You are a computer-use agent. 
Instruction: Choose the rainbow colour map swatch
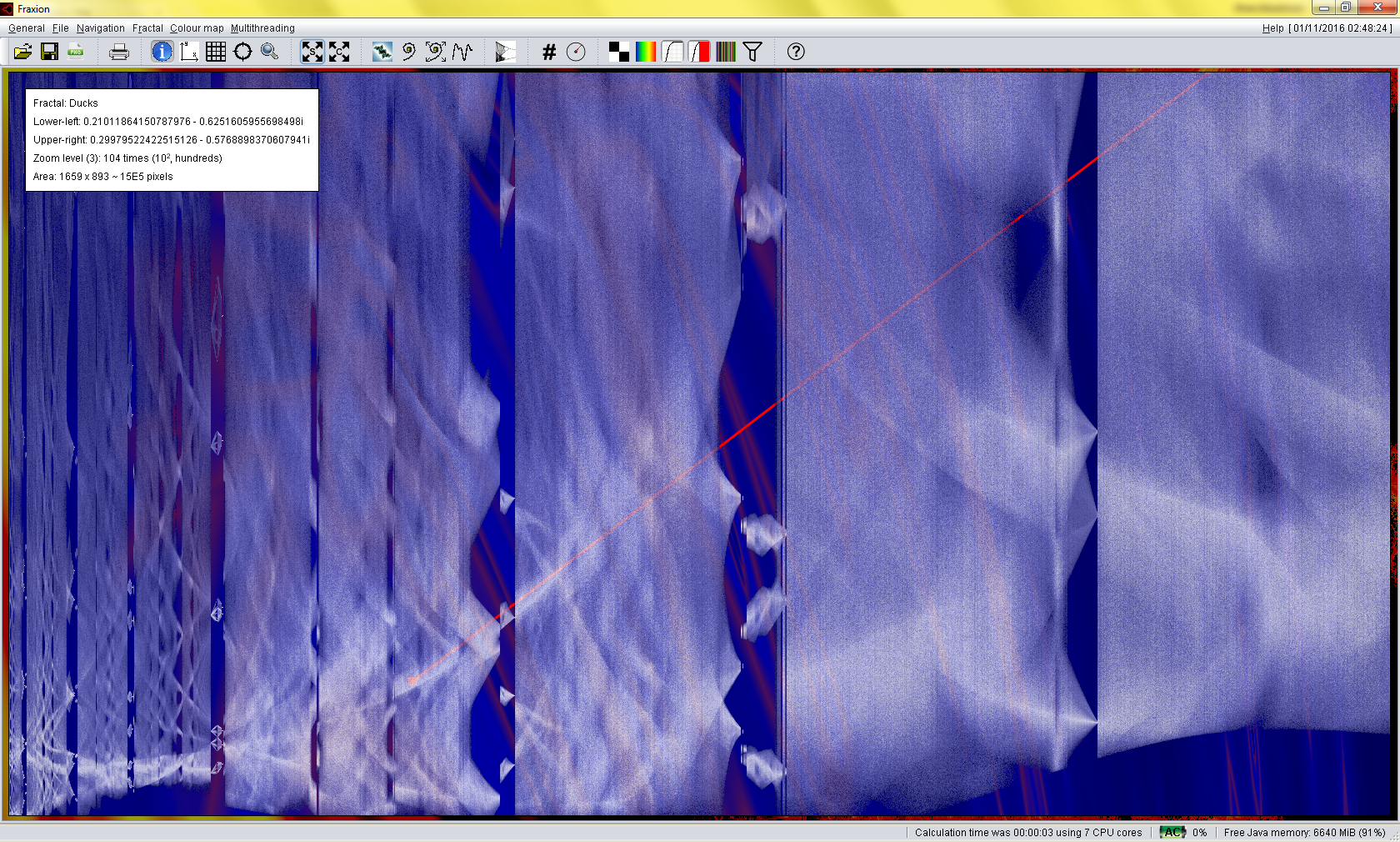tap(646, 52)
